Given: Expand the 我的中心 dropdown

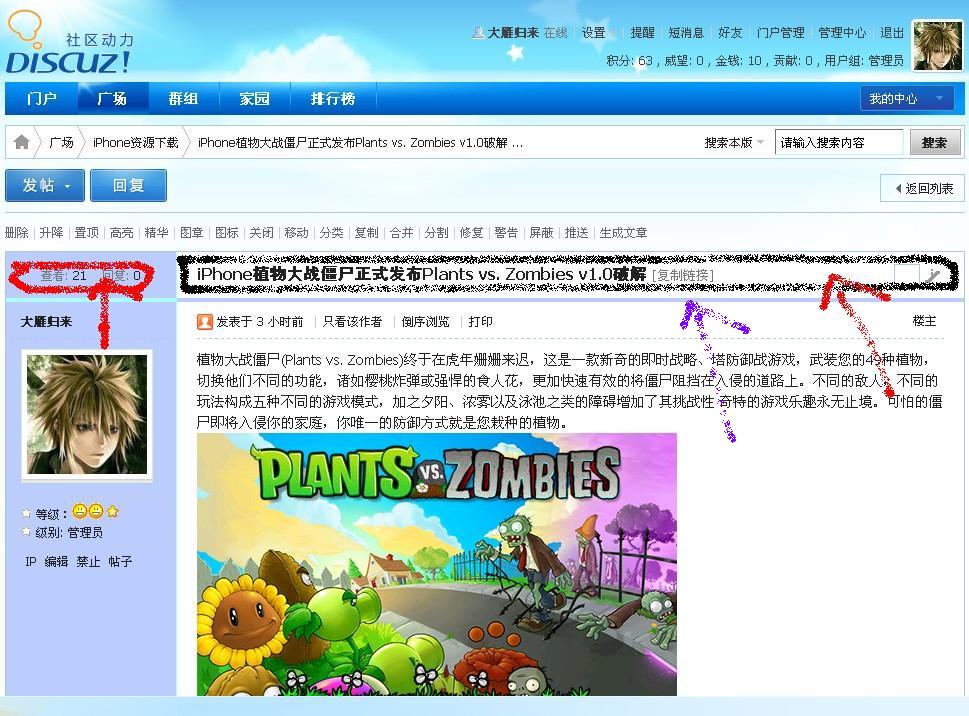Looking at the screenshot, I should (907, 98).
